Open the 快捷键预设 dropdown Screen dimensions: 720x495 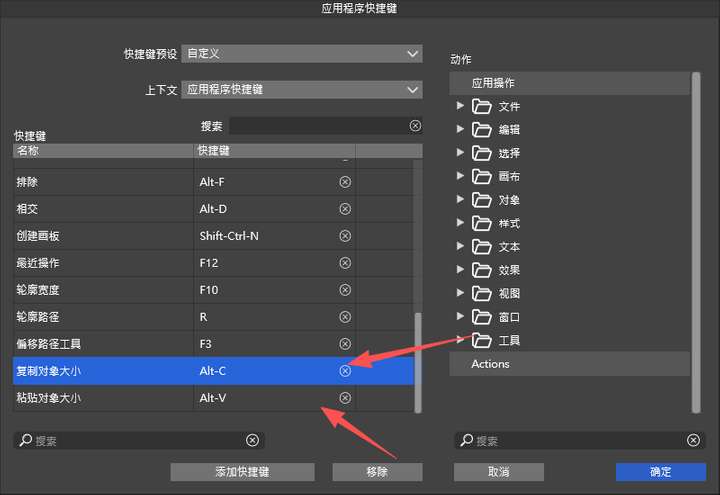pyautogui.click(x=302, y=54)
